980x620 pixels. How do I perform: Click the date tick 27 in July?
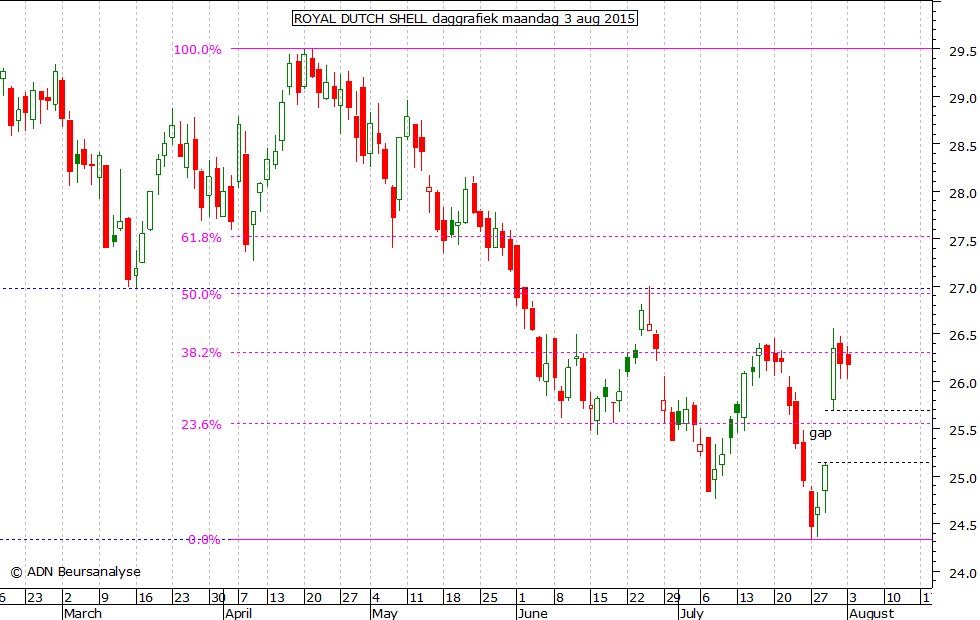[820, 598]
